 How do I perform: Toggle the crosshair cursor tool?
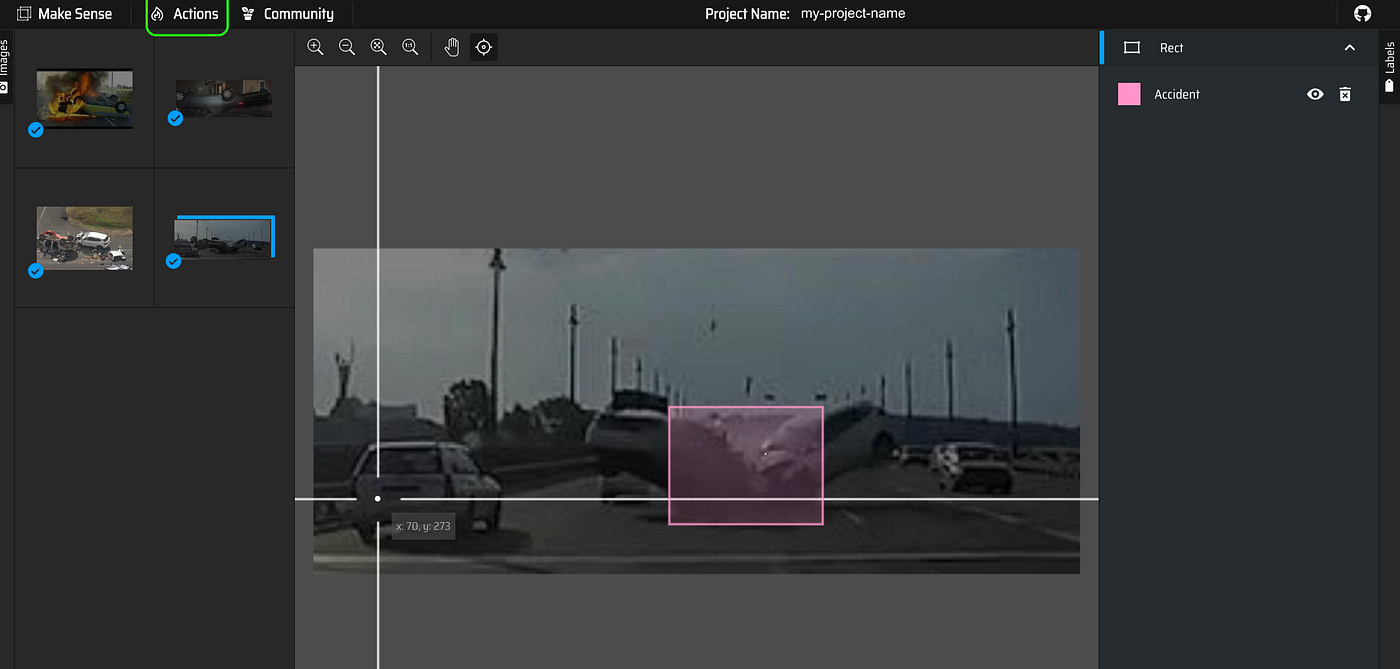point(484,47)
